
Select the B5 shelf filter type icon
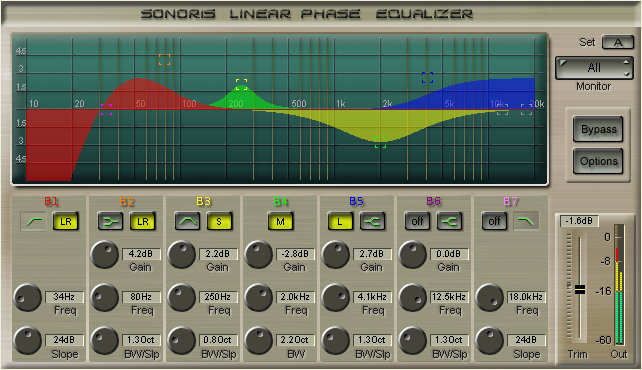point(373,222)
